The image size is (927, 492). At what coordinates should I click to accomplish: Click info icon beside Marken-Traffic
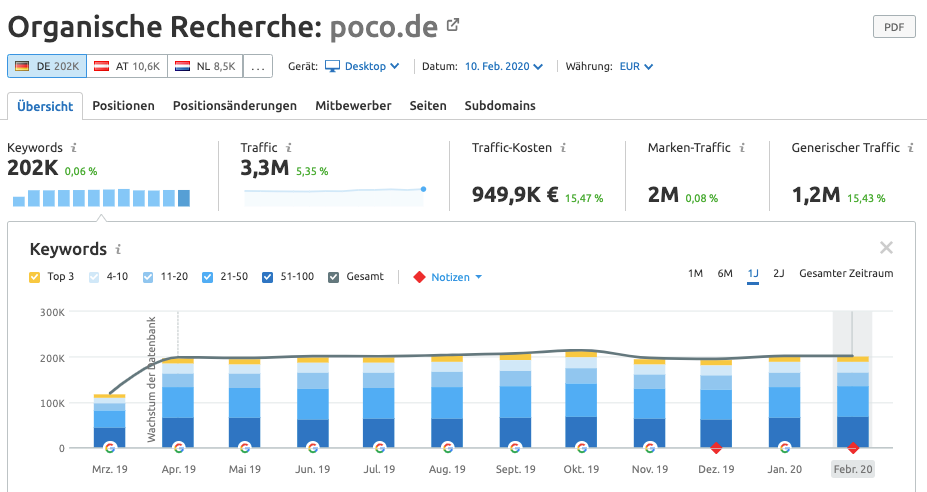coord(743,148)
